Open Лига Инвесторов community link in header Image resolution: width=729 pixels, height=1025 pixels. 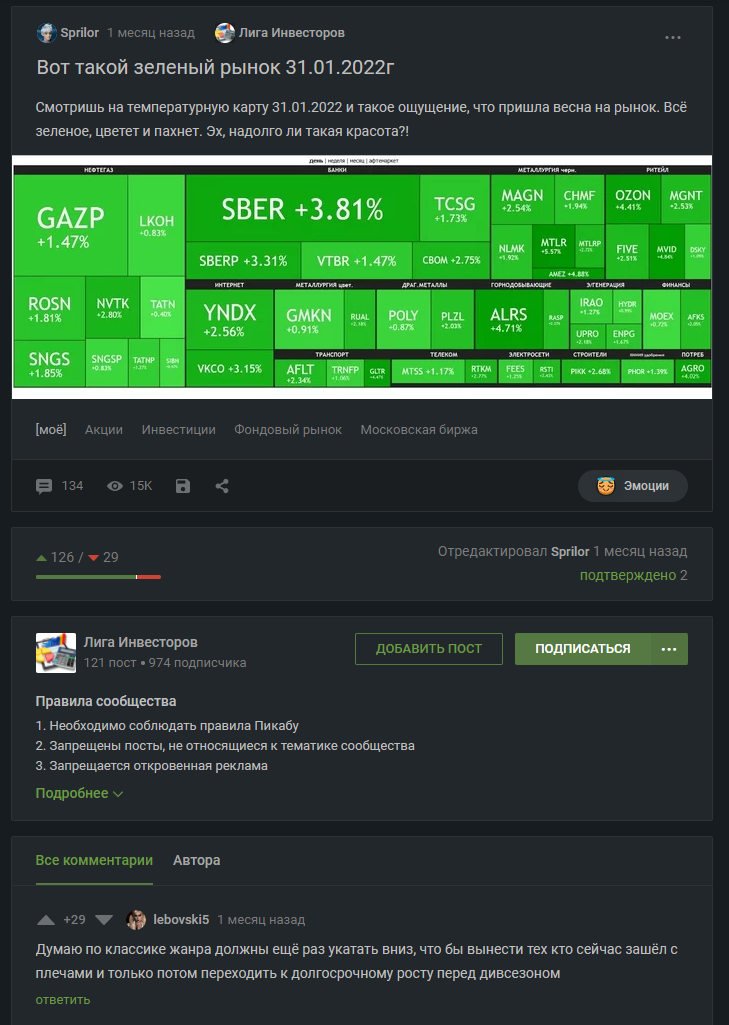292,33
